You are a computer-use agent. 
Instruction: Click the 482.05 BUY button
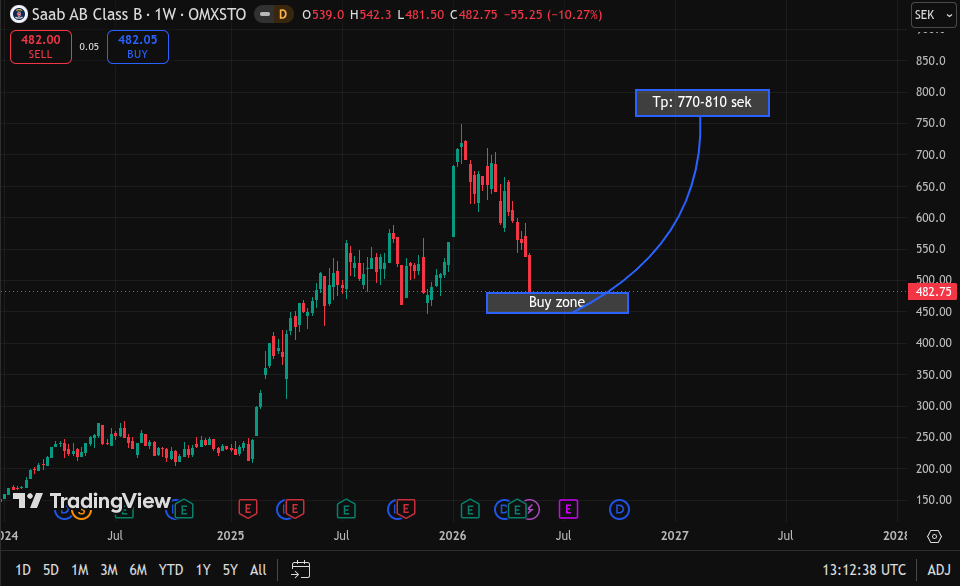coord(138,47)
